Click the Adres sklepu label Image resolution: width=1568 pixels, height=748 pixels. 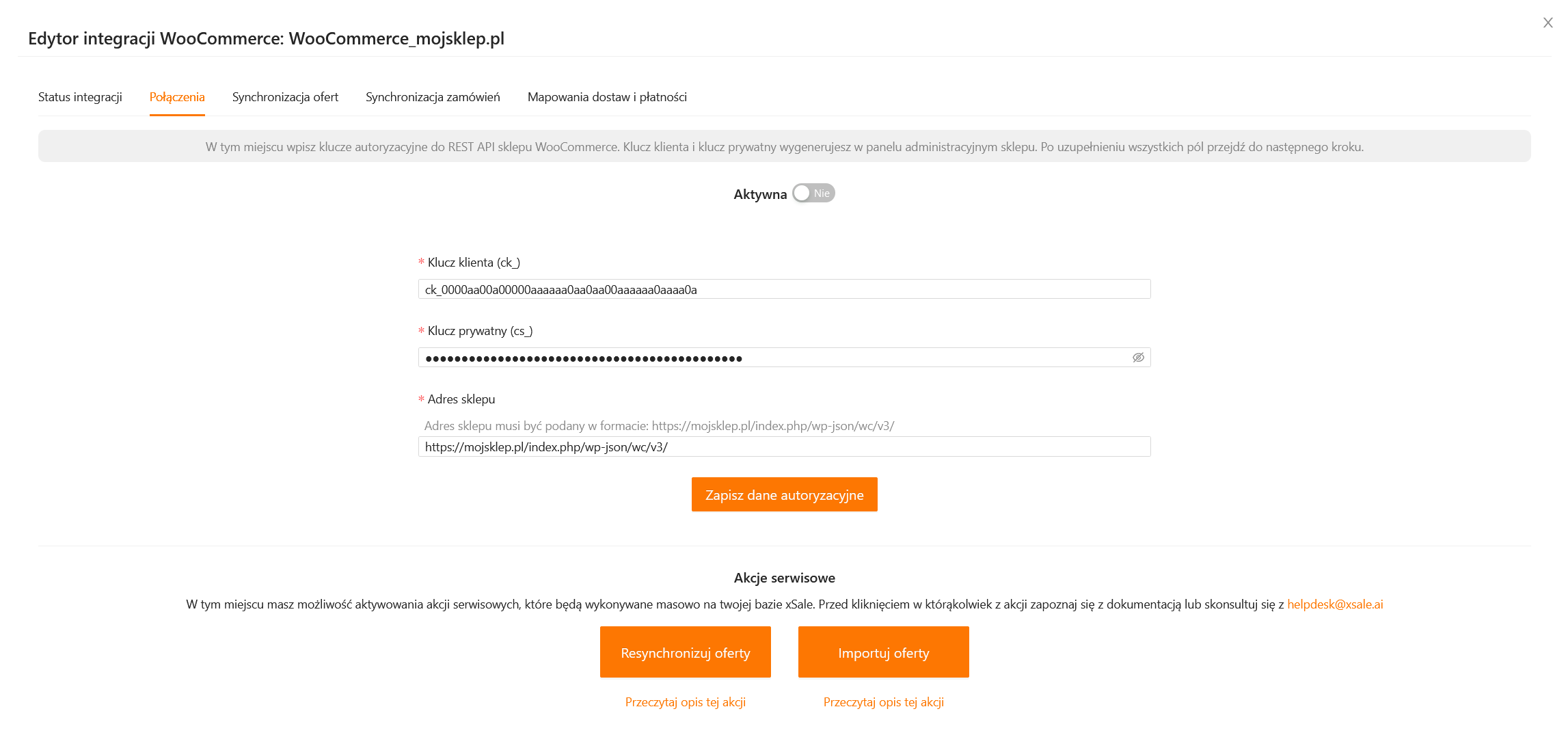tap(461, 399)
